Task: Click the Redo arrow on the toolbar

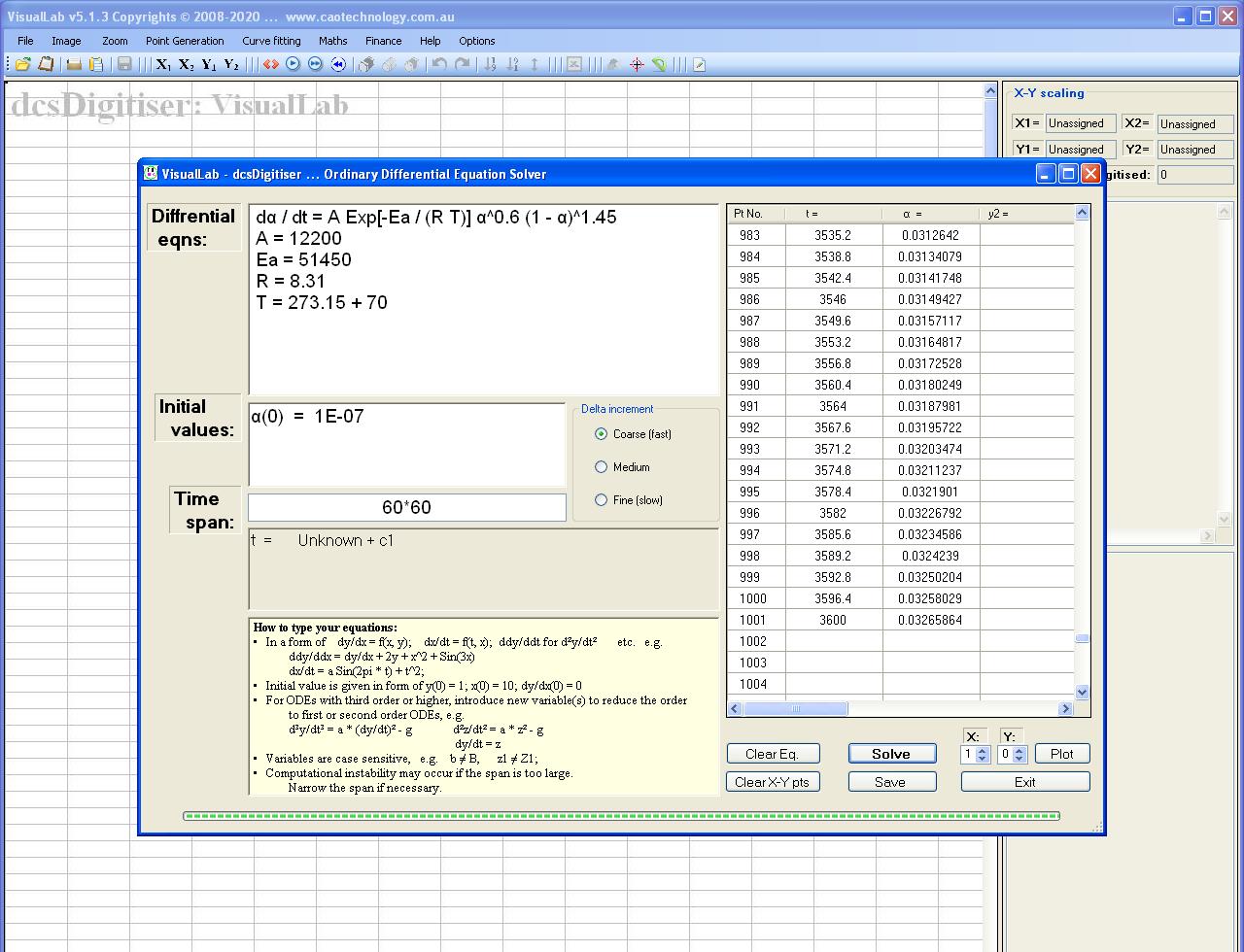Action: coord(464,64)
